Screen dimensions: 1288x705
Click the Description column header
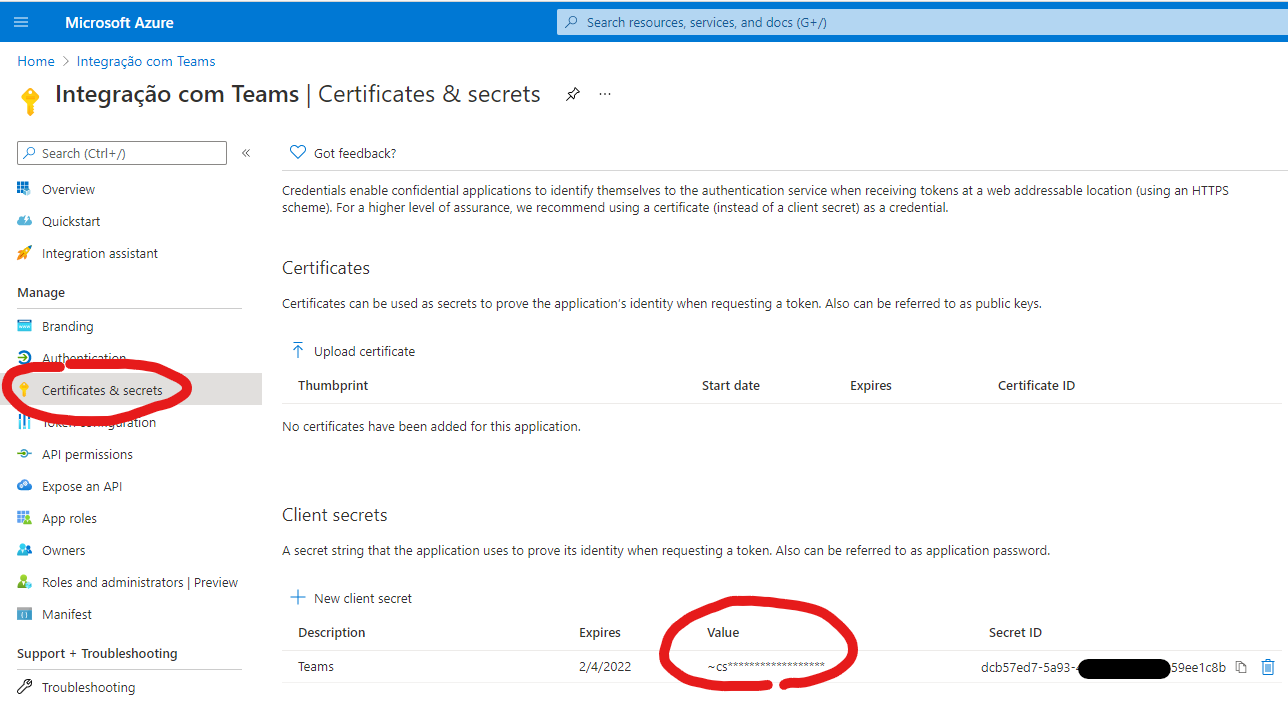332,632
